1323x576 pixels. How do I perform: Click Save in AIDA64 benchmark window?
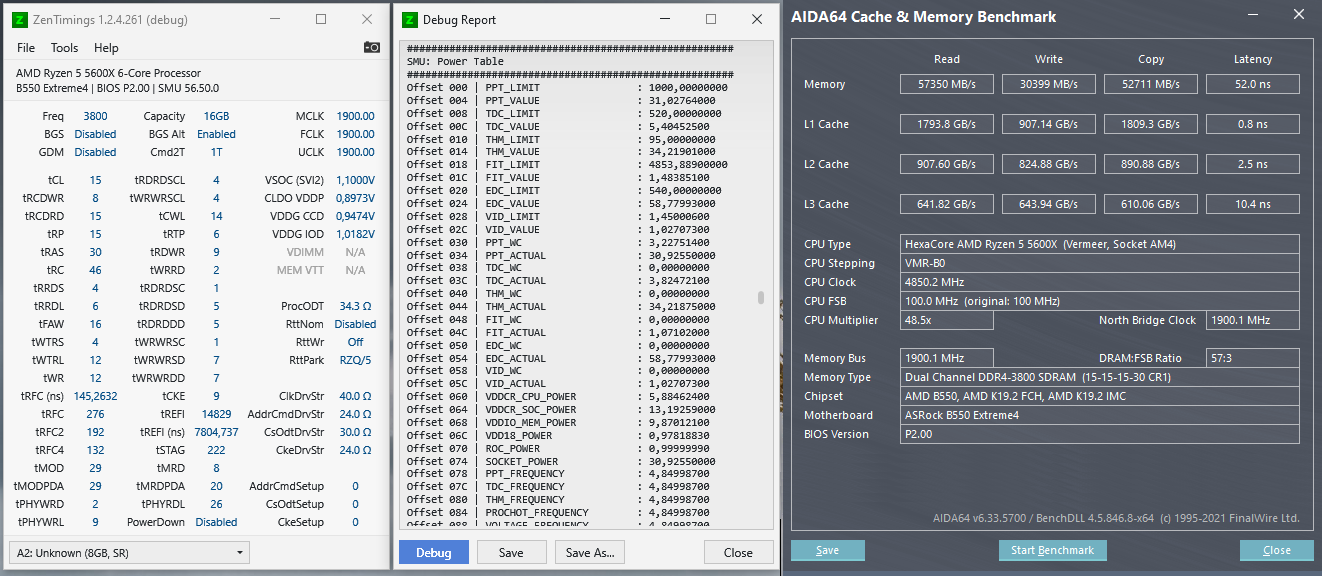pyautogui.click(x=827, y=550)
